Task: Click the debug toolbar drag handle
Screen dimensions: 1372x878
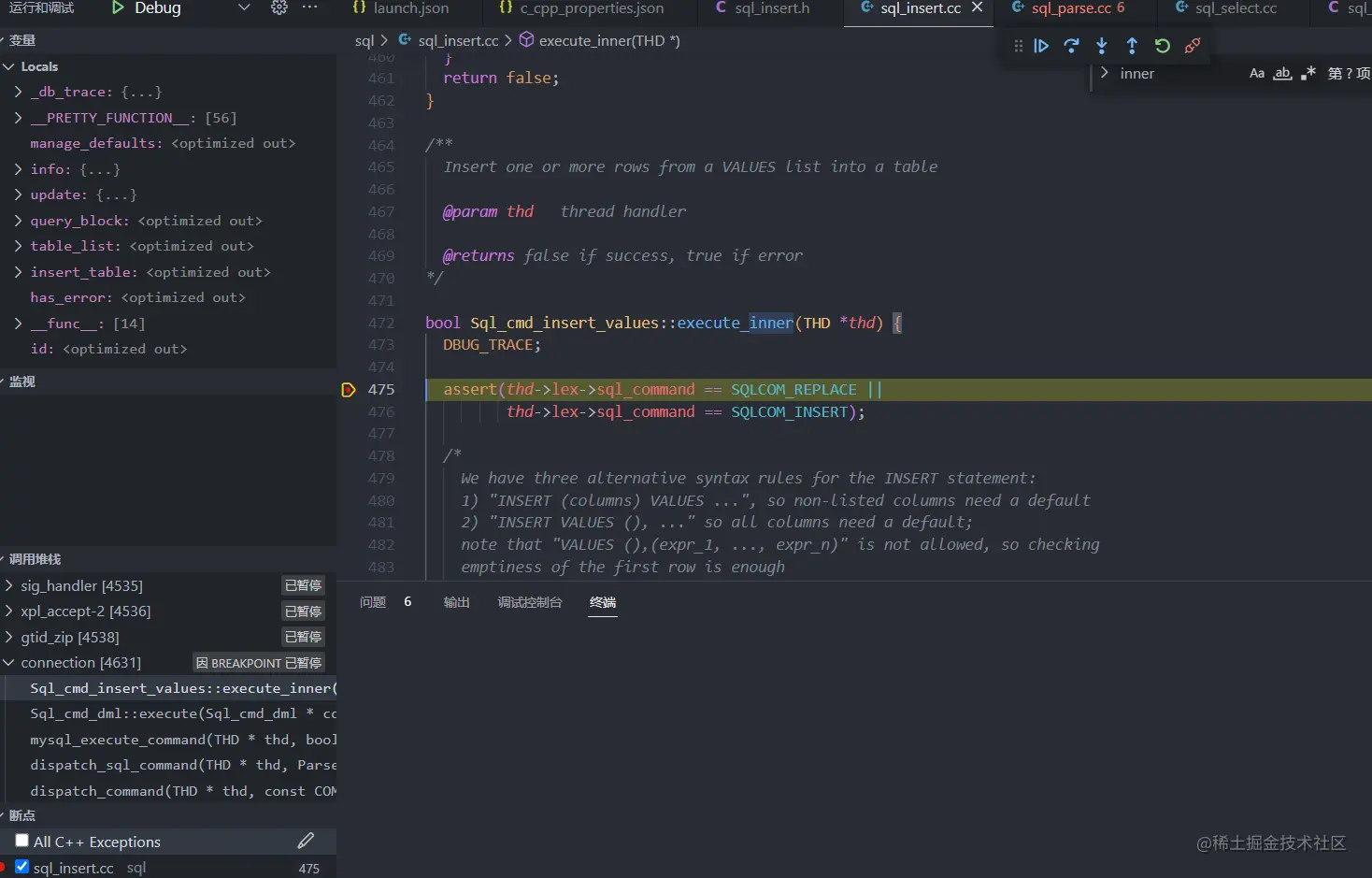Action: (1019, 46)
